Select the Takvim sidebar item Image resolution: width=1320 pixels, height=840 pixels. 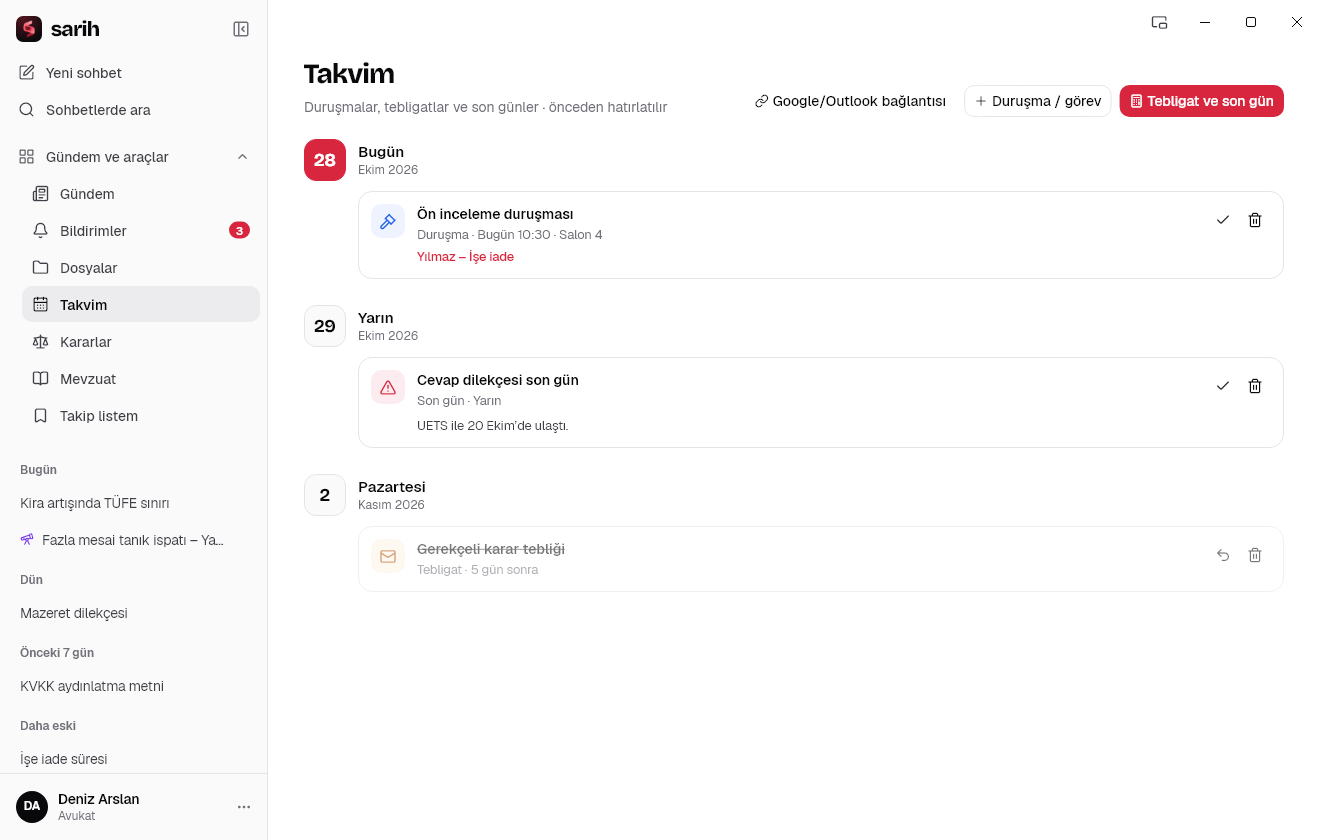click(x=141, y=305)
